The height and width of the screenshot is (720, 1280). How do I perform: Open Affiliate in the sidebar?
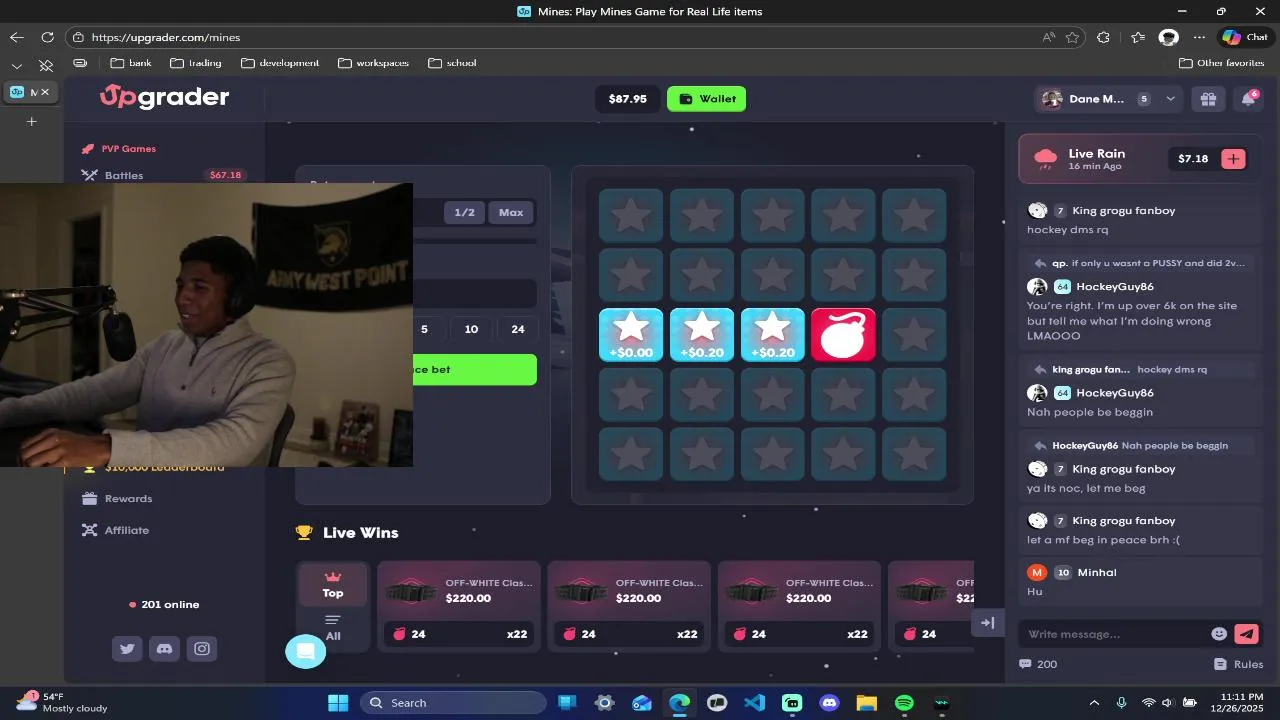(115, 530)
